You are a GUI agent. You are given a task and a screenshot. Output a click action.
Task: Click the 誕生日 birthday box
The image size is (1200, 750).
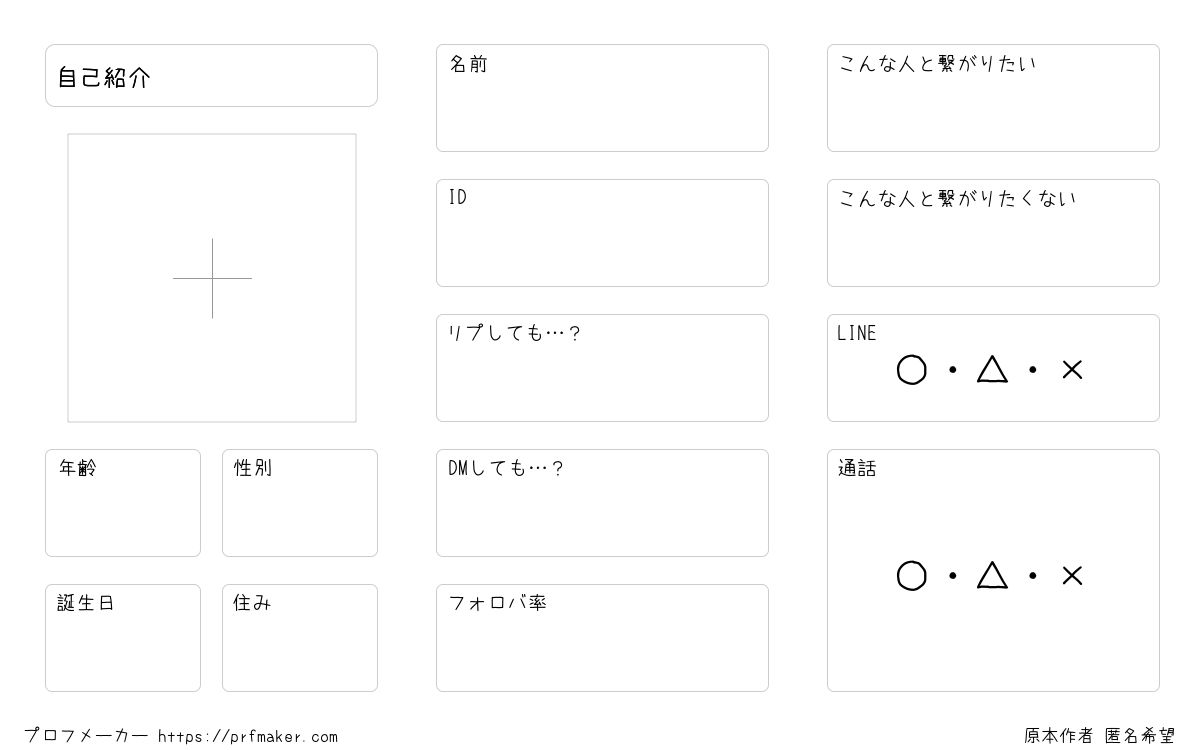click(x=123, y=638)
